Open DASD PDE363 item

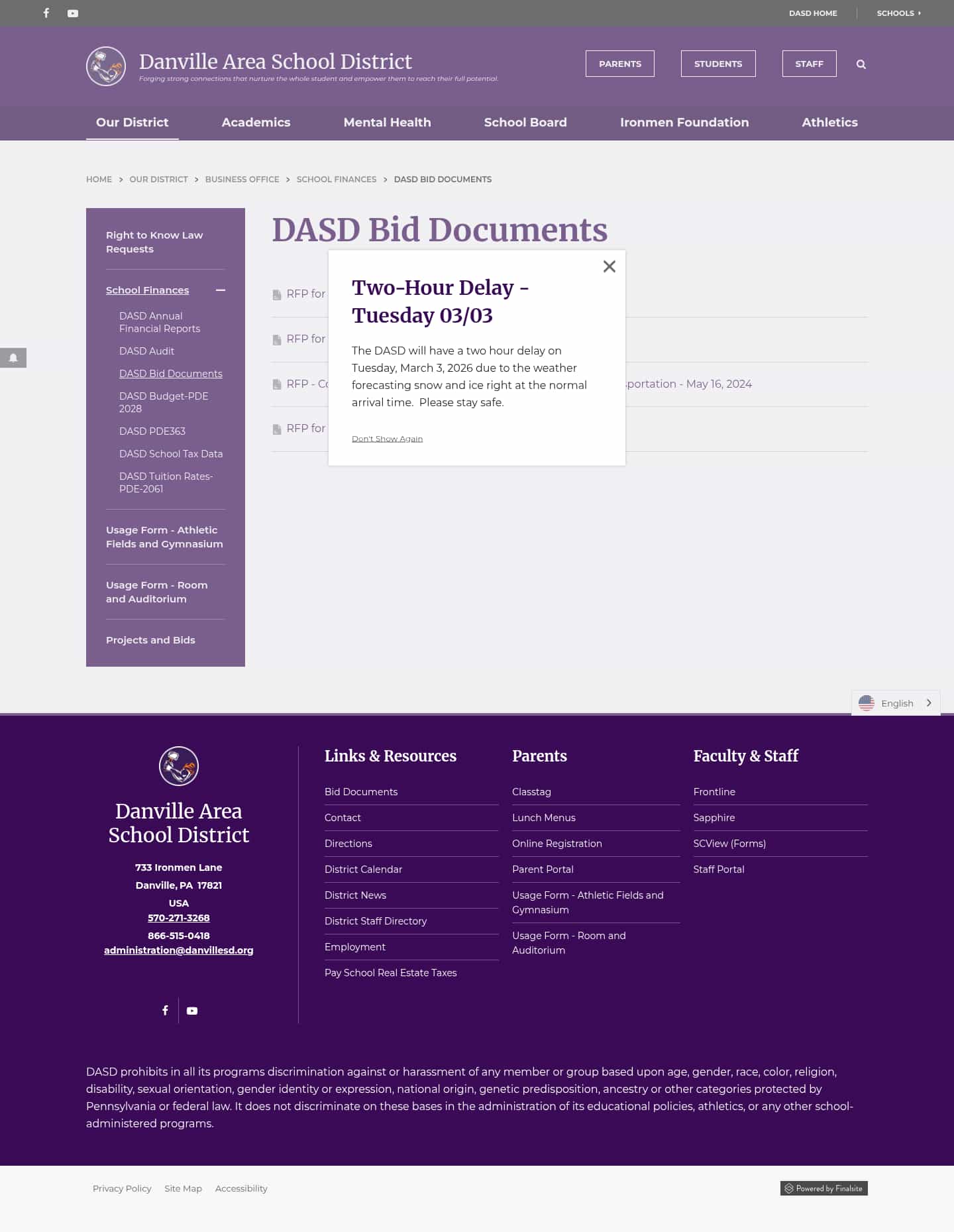click(152, 431)
